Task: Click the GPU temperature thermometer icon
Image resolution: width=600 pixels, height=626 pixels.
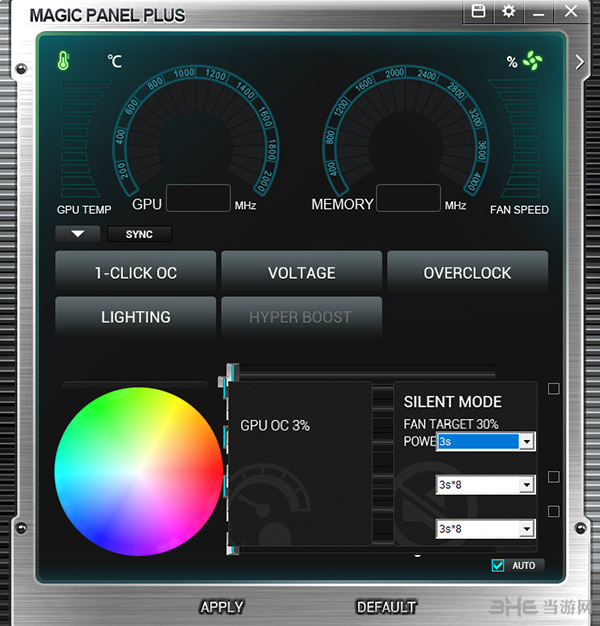Action: [63, 61]
